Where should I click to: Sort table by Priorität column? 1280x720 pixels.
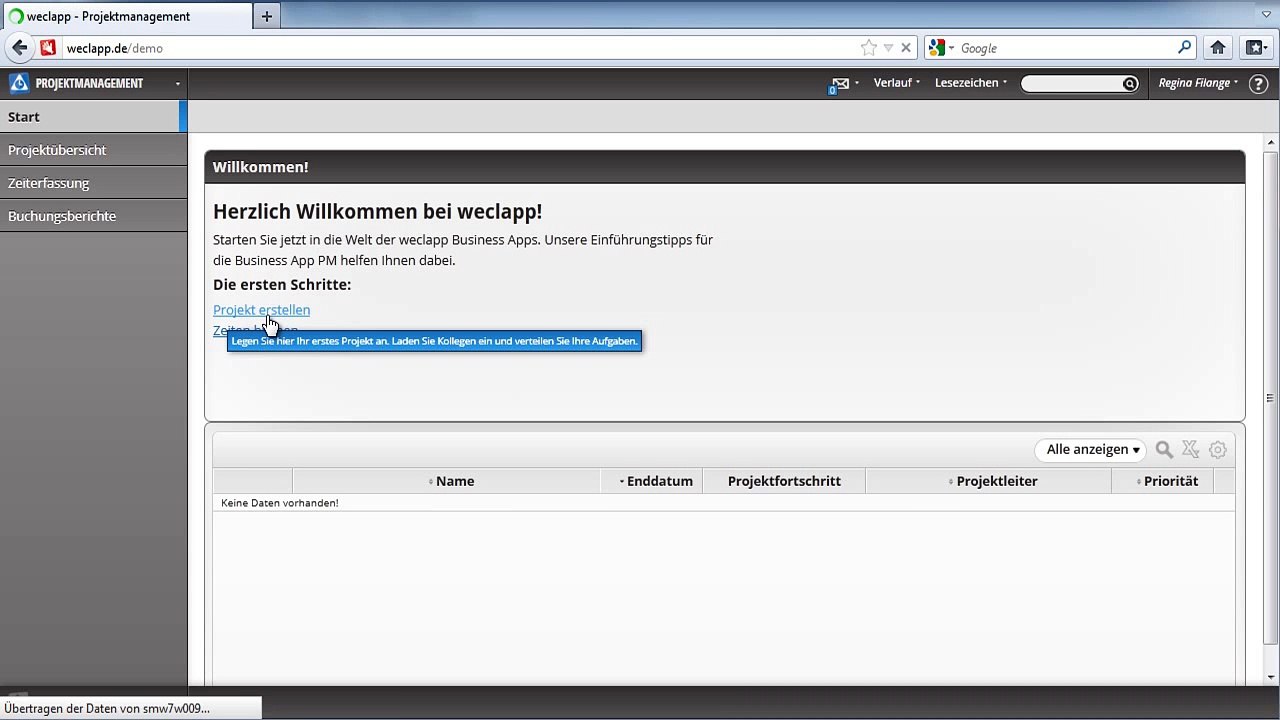(1163, 481)
